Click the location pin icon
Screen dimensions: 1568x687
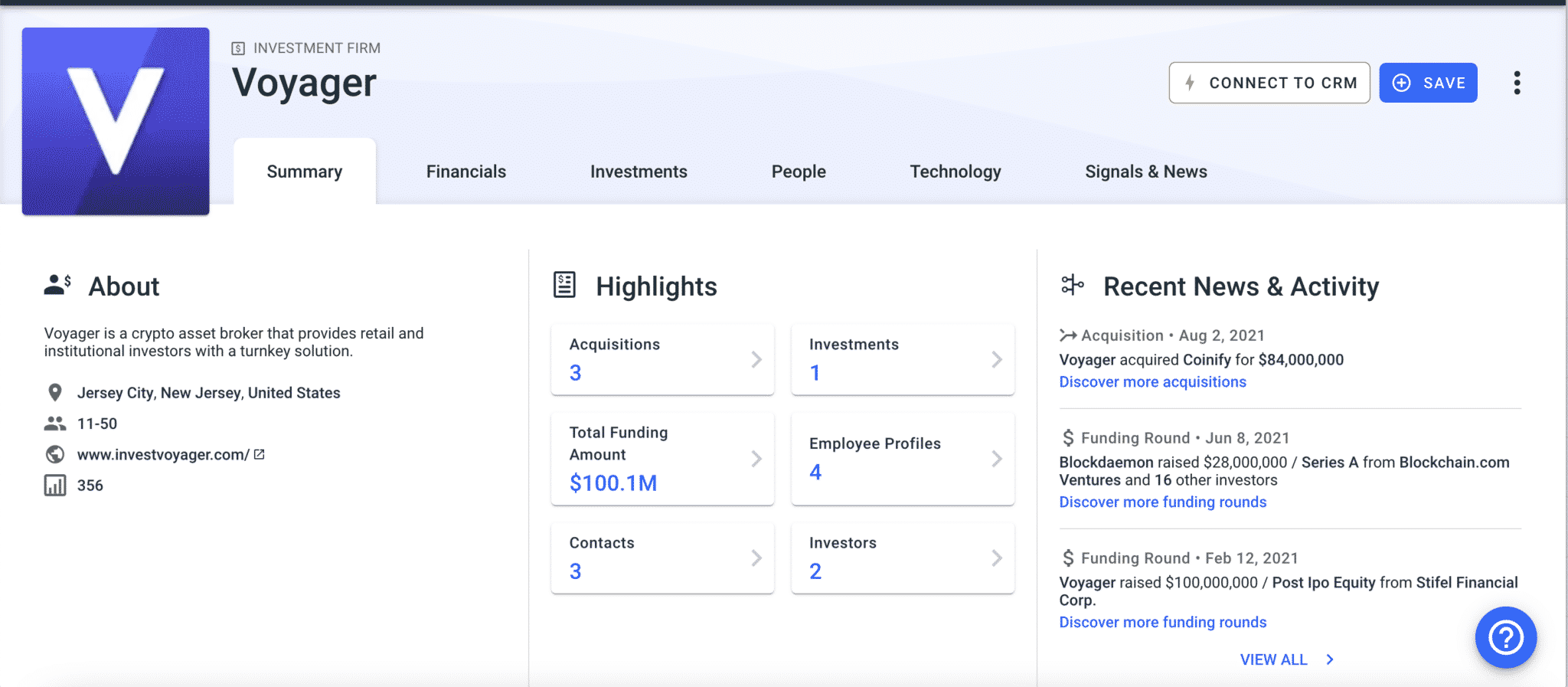[x=54, y=393]
